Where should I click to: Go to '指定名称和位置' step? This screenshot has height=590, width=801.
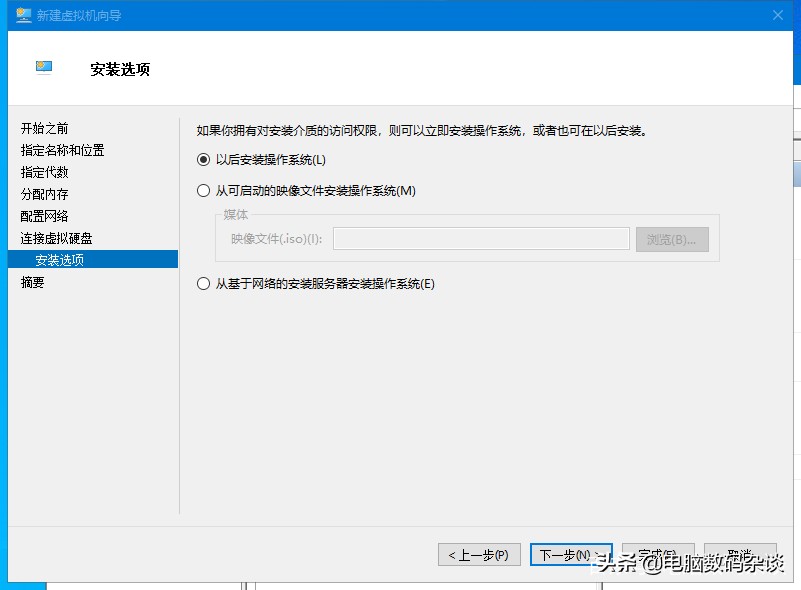click(x=58, y=150)
